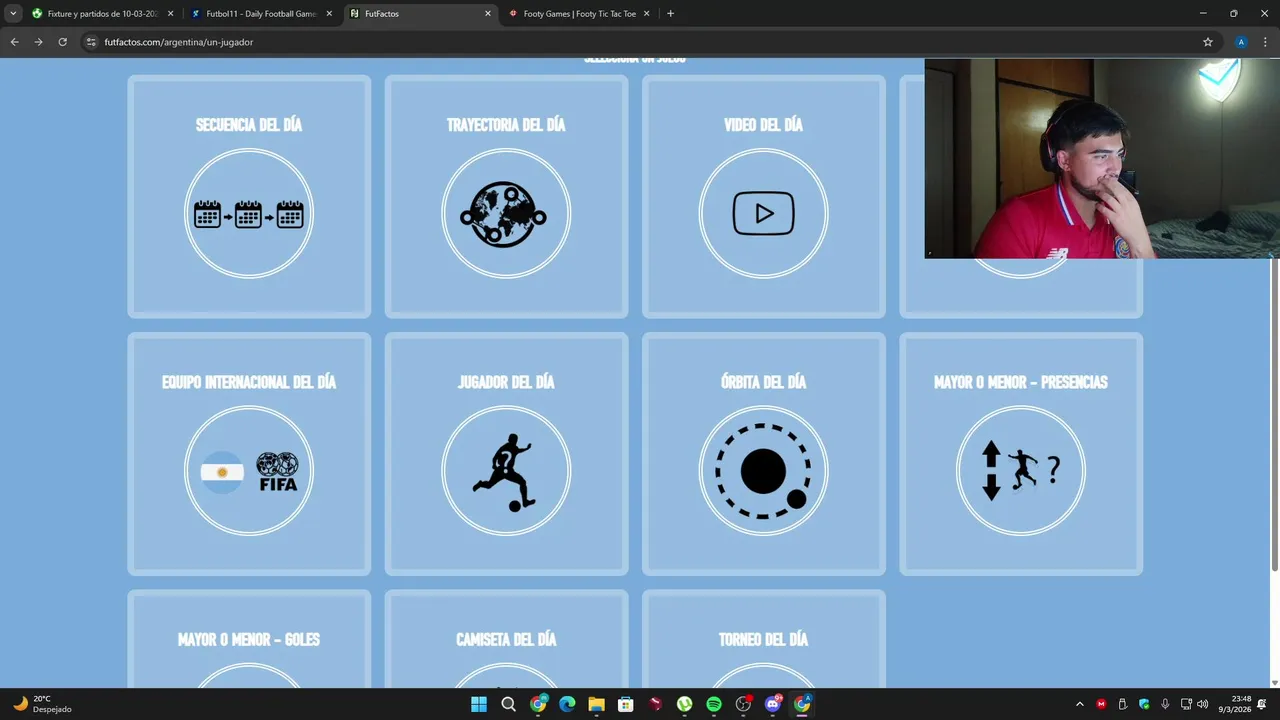Open uTorrent from the taskbar
Screen dimensions: 1280x720
pos(684,704)
